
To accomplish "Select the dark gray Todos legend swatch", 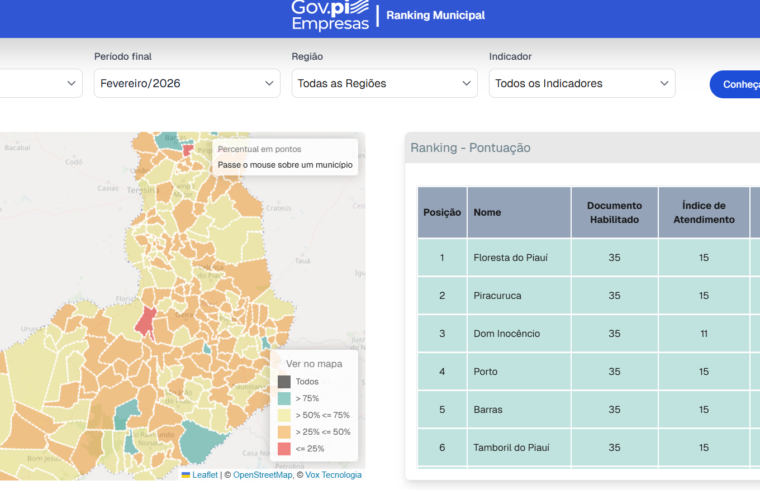I will [284, 381].
